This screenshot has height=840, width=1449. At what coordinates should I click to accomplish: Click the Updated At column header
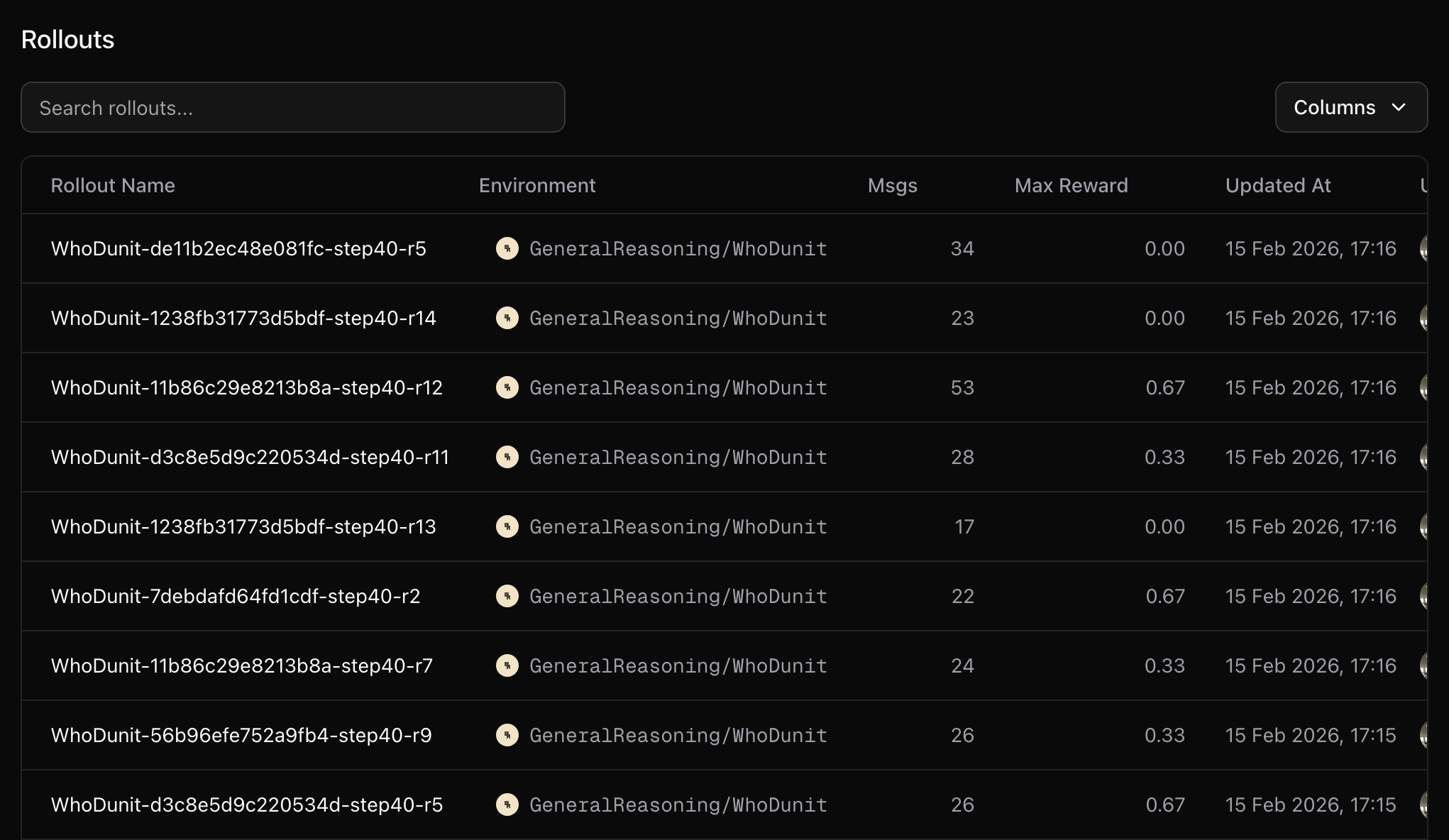click(x=1277, y=185)
